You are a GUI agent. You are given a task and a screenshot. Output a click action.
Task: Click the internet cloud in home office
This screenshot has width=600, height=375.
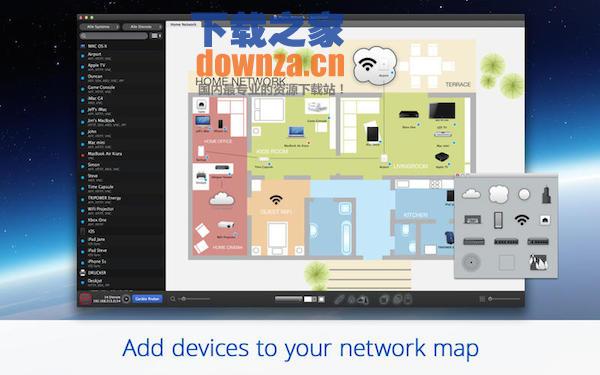coord(222,199)
